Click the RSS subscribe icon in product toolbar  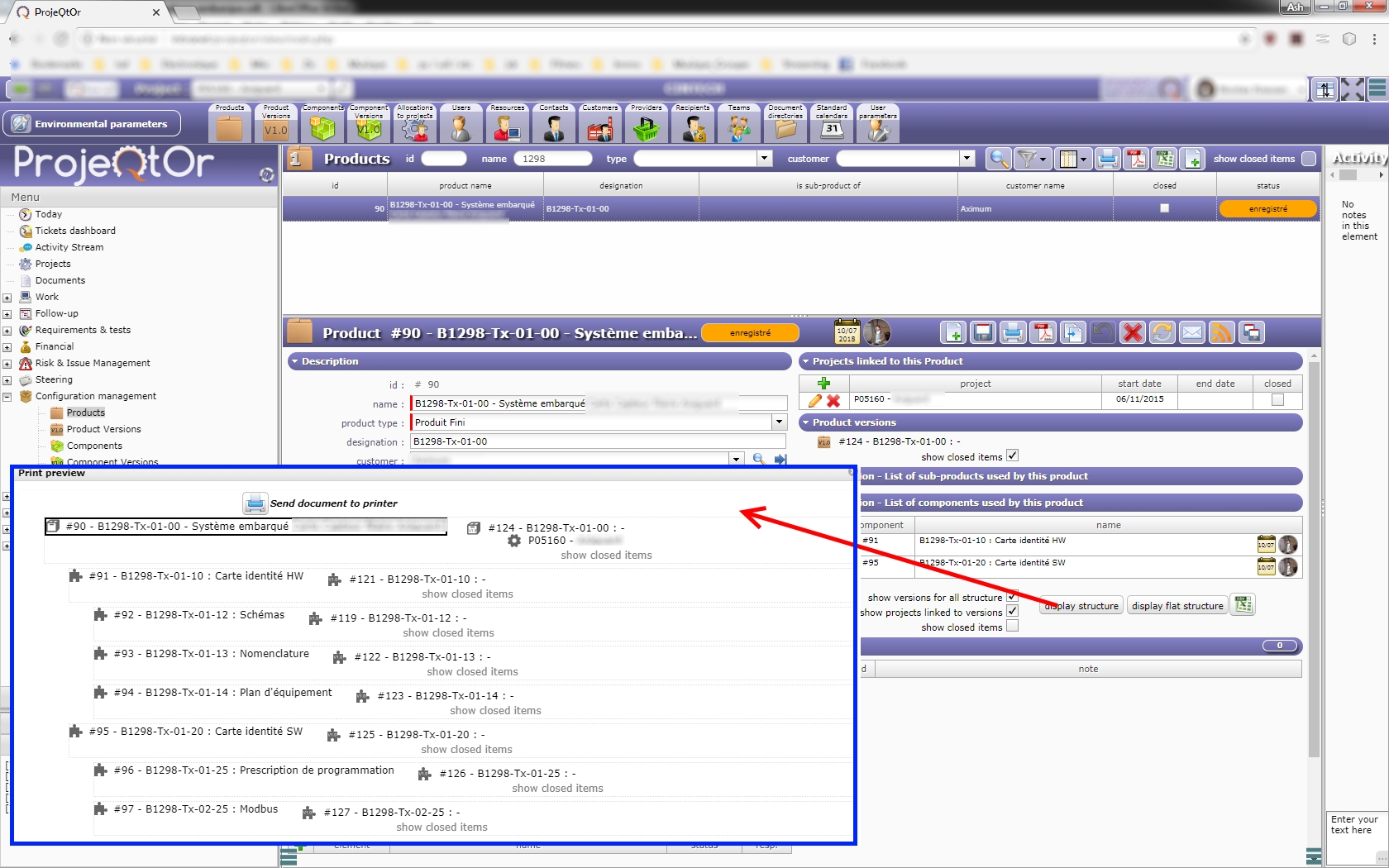1221,332
